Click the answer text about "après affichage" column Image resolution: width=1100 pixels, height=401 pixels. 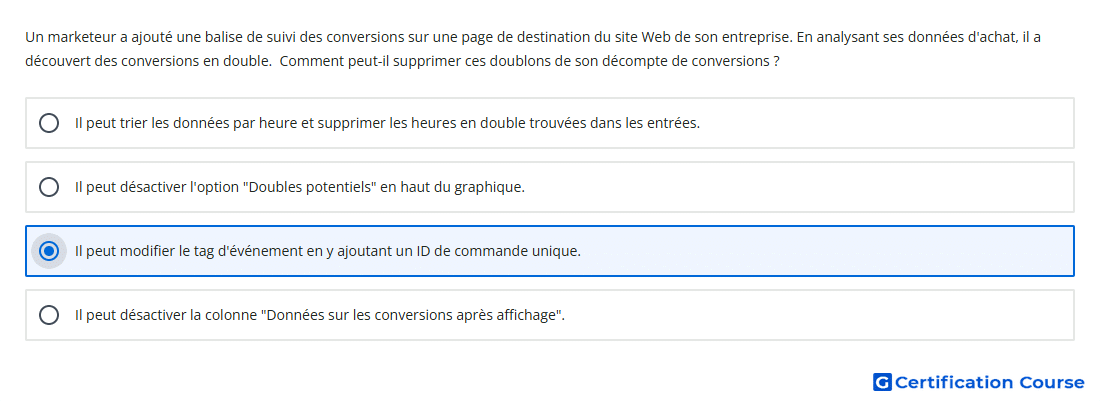tap(320, 315)
